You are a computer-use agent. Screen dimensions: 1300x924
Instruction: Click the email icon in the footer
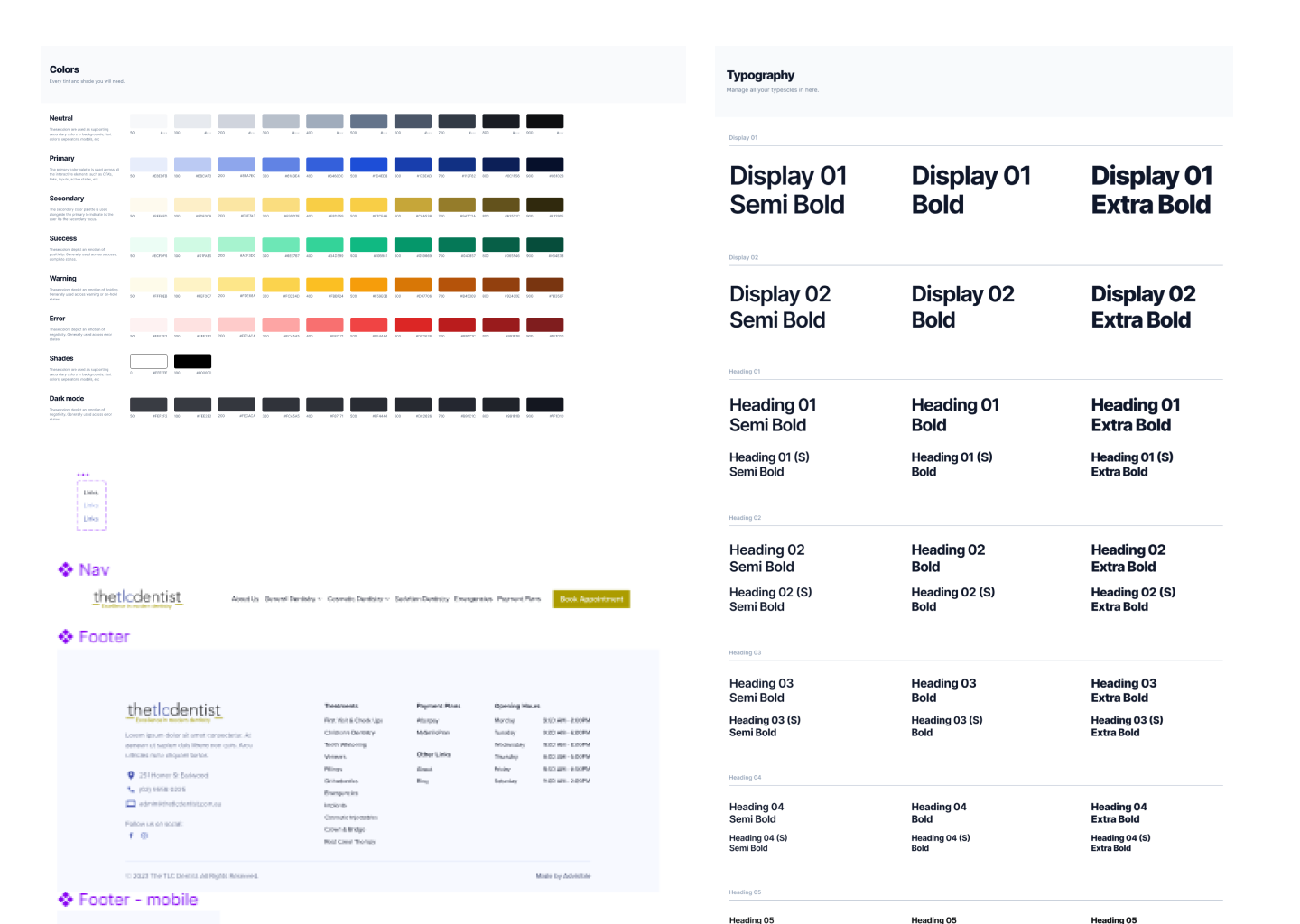(x=131, y=804)
